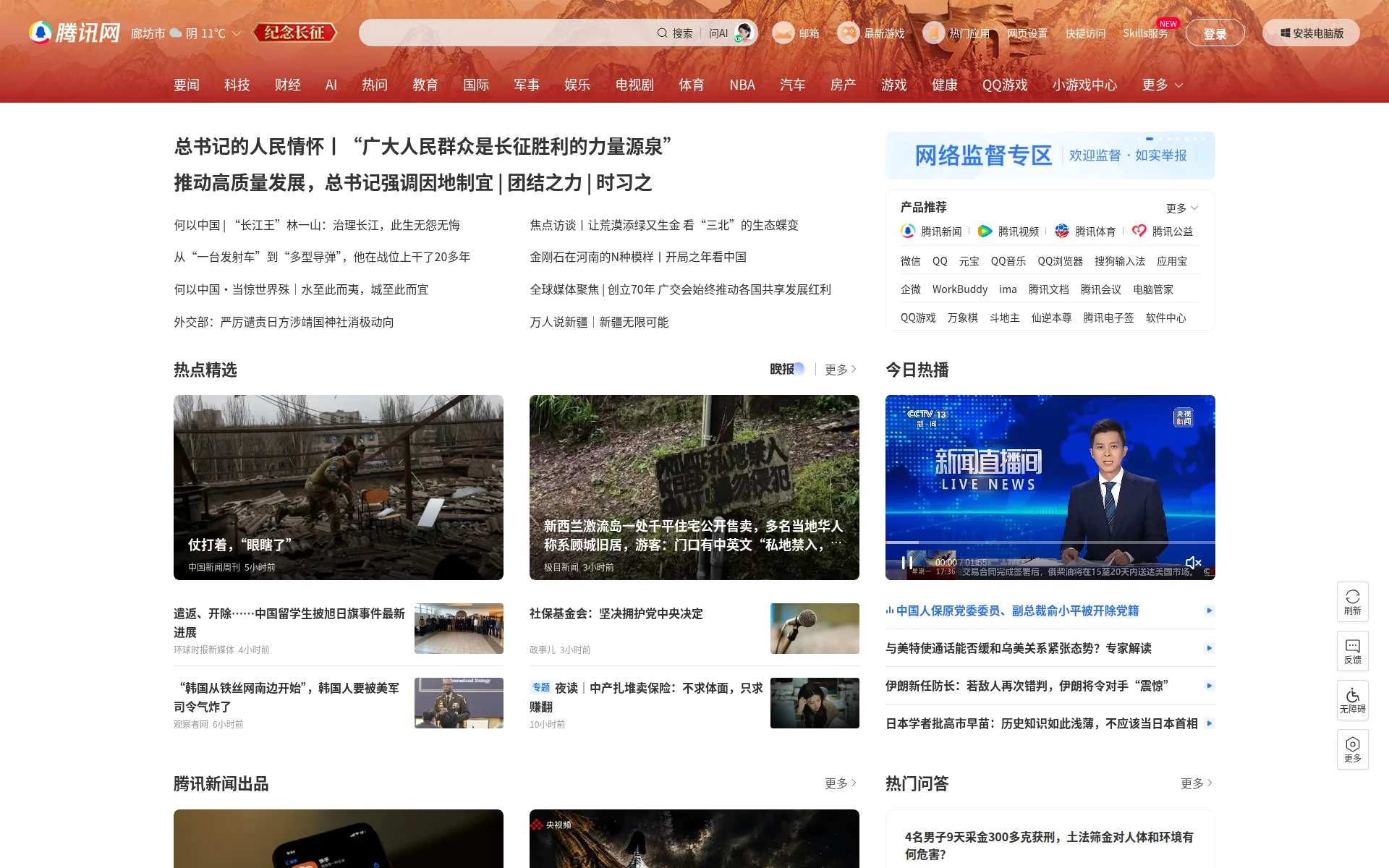Open 腾讯新闻出品 更多 link
This screenshot has width=1389, height=868.
[841, 783]
